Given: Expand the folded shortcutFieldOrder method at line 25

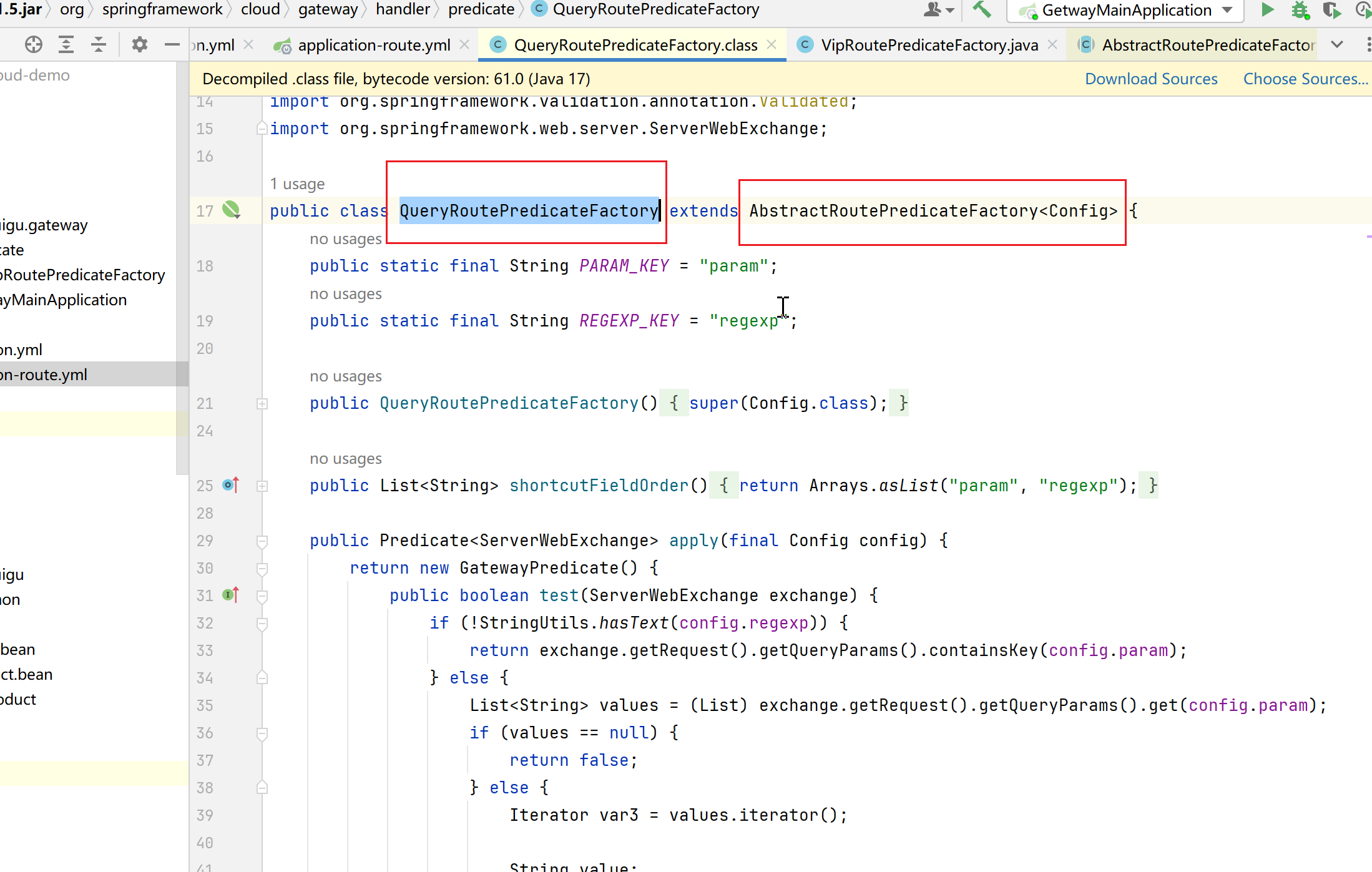Looking at the screenshot, I should 262,486.
